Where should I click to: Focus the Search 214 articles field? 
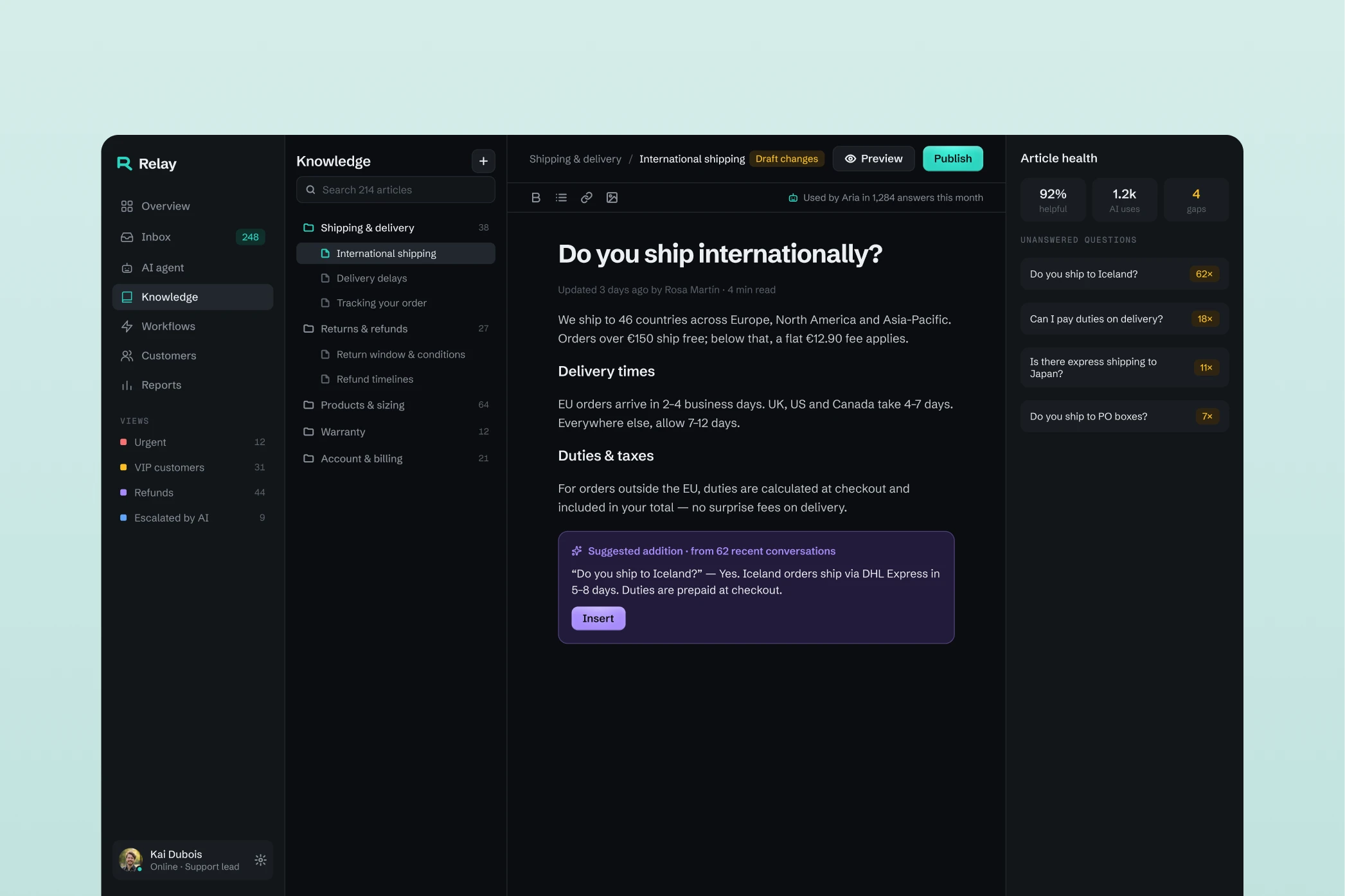pyautogui.click(x=396, y=190)
